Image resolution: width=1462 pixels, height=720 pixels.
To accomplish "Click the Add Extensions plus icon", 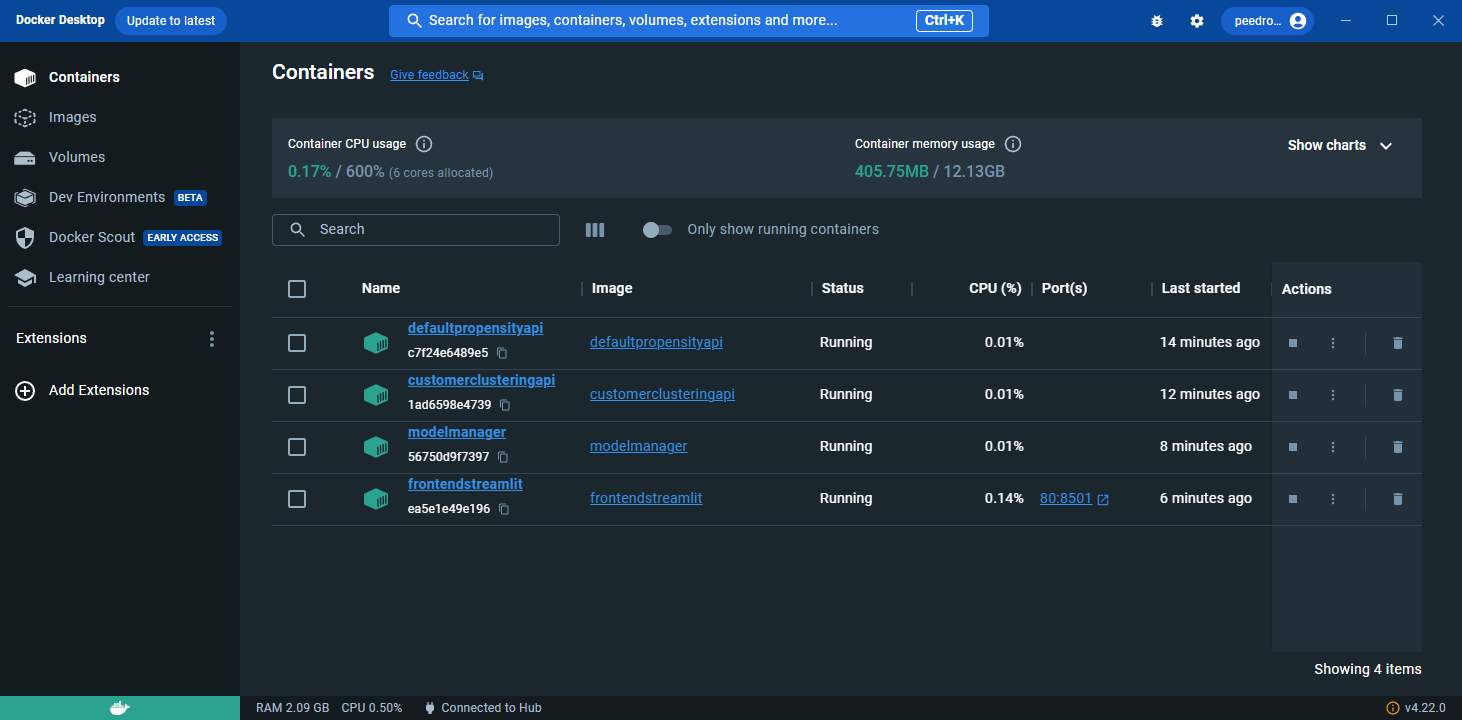I will [x=25, y=391].
